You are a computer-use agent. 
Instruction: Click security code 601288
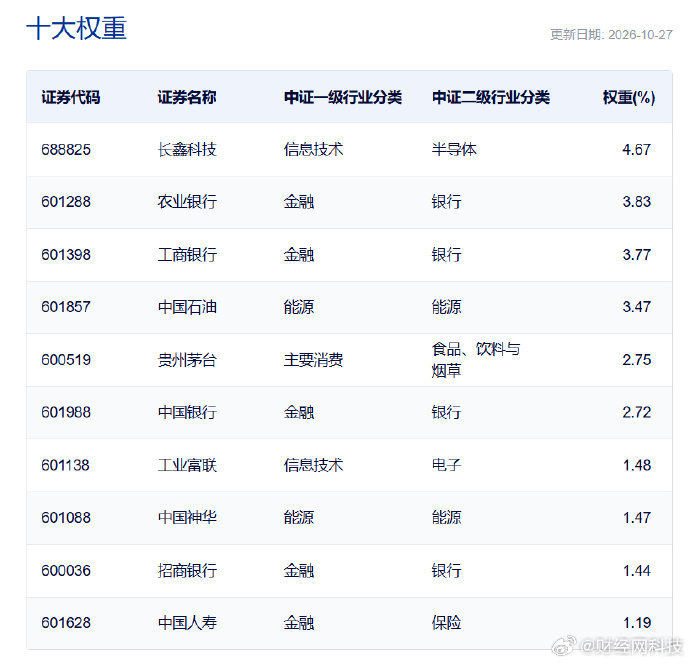tap(66, 202)
